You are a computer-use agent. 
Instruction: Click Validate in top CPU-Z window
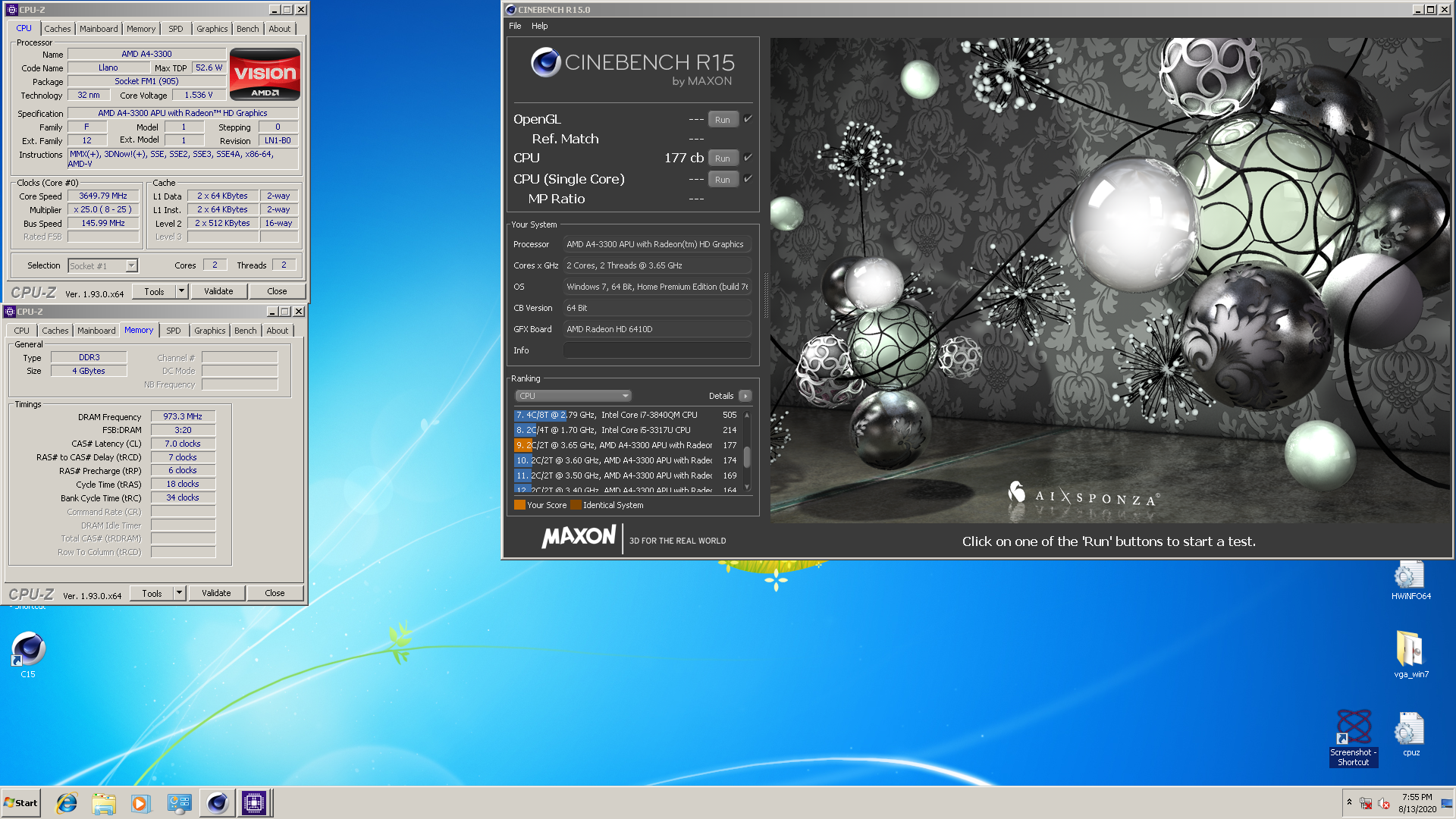pos(218,291)
